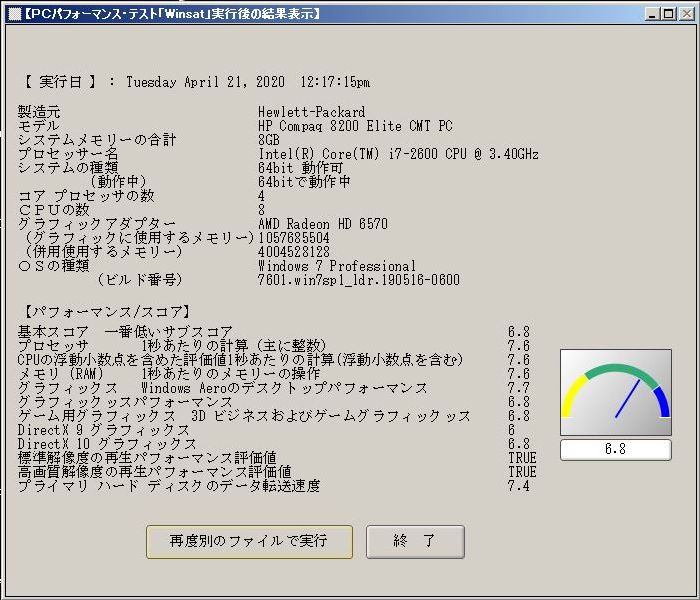Click the window icon in title bar
700x600 pixels.
coord(14,14)
